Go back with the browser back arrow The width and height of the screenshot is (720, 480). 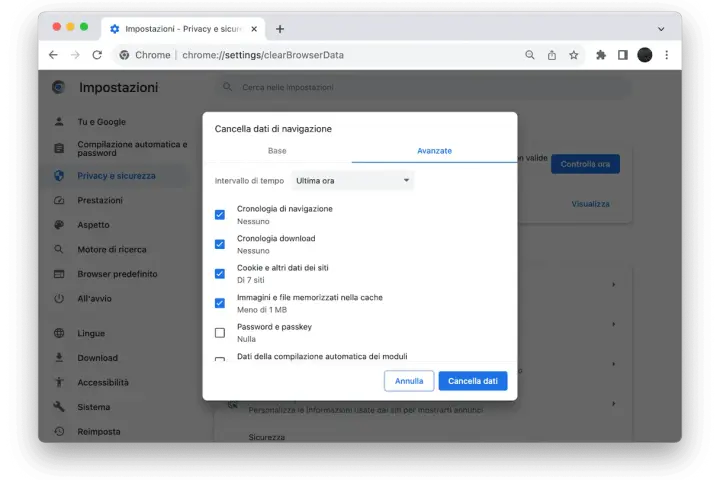click(x=53, y=55)
